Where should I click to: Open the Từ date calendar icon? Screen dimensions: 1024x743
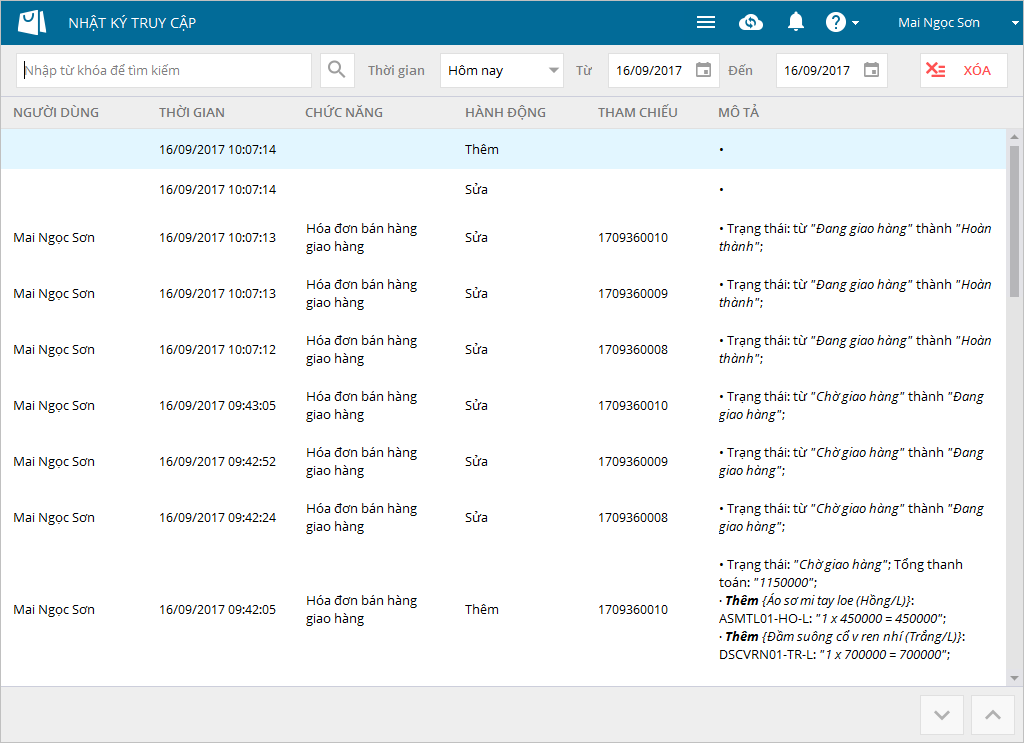coord(703,70)
